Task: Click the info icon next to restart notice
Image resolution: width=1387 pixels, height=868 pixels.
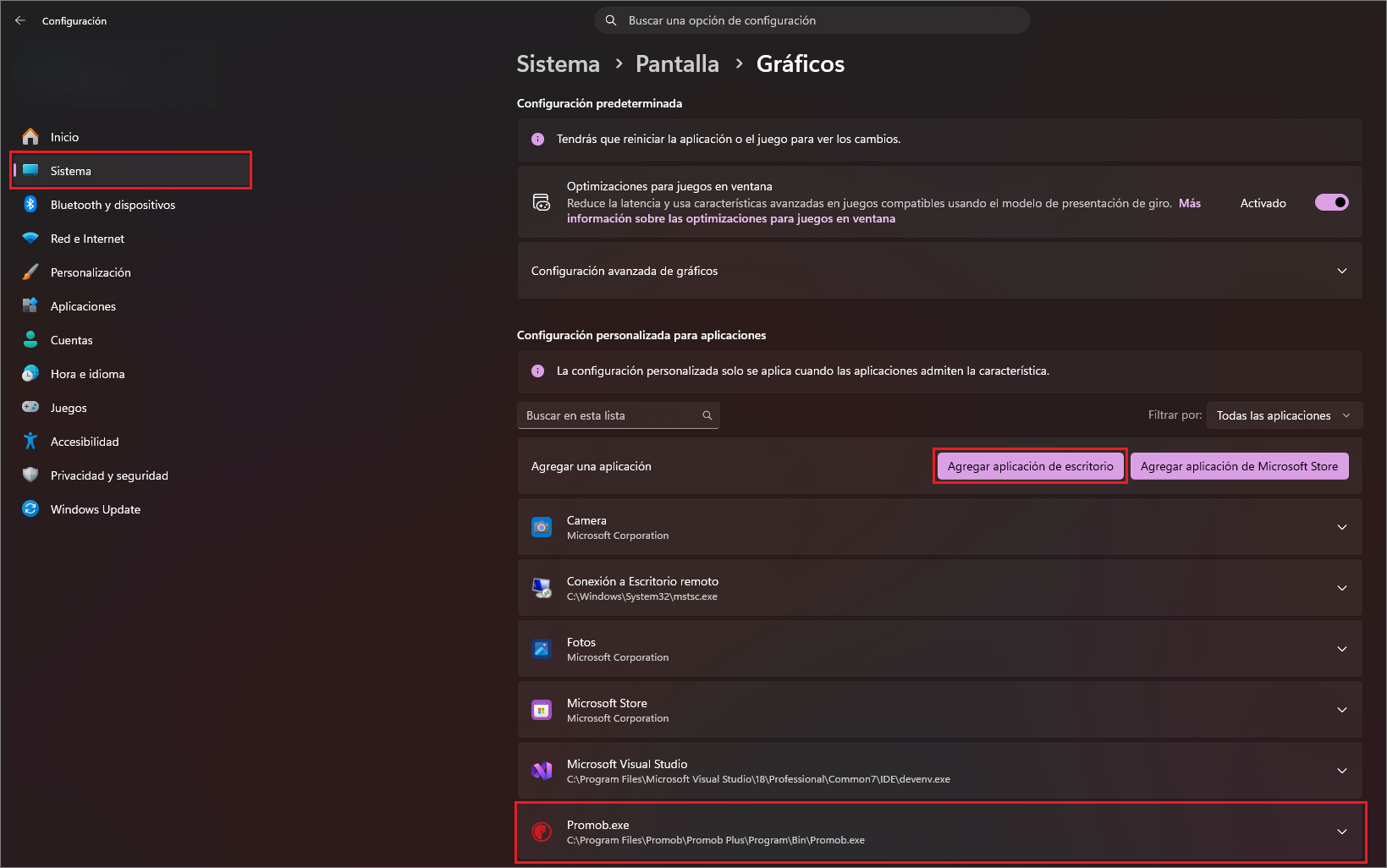Action: pos(537,139)
